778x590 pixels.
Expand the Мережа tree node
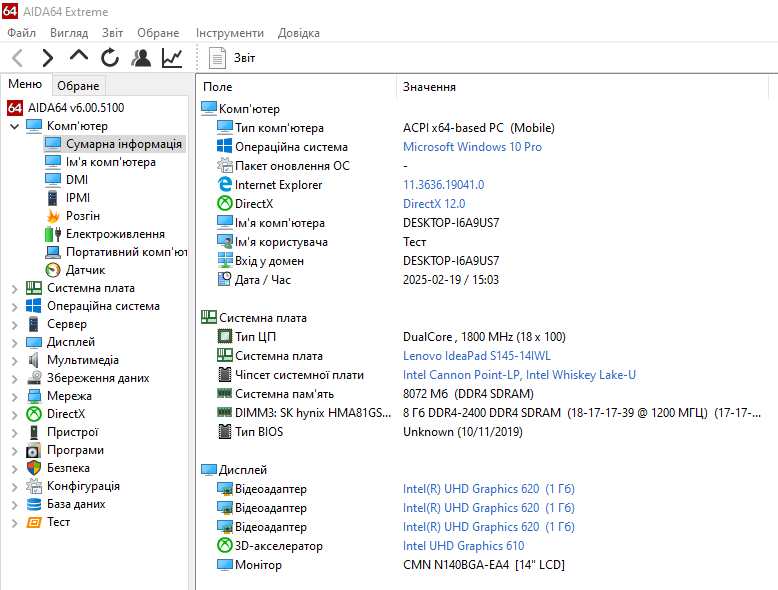tap(14, 396)
